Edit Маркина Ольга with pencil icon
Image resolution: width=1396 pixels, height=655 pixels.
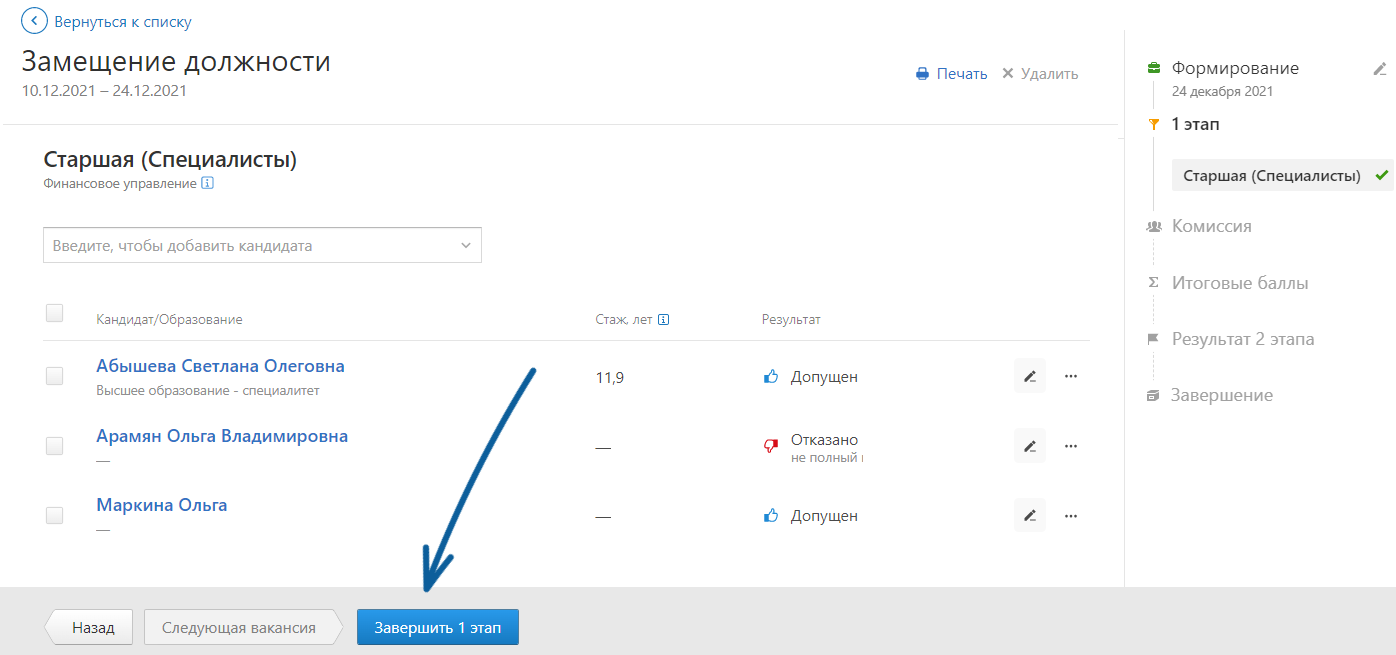point(1030,516)
